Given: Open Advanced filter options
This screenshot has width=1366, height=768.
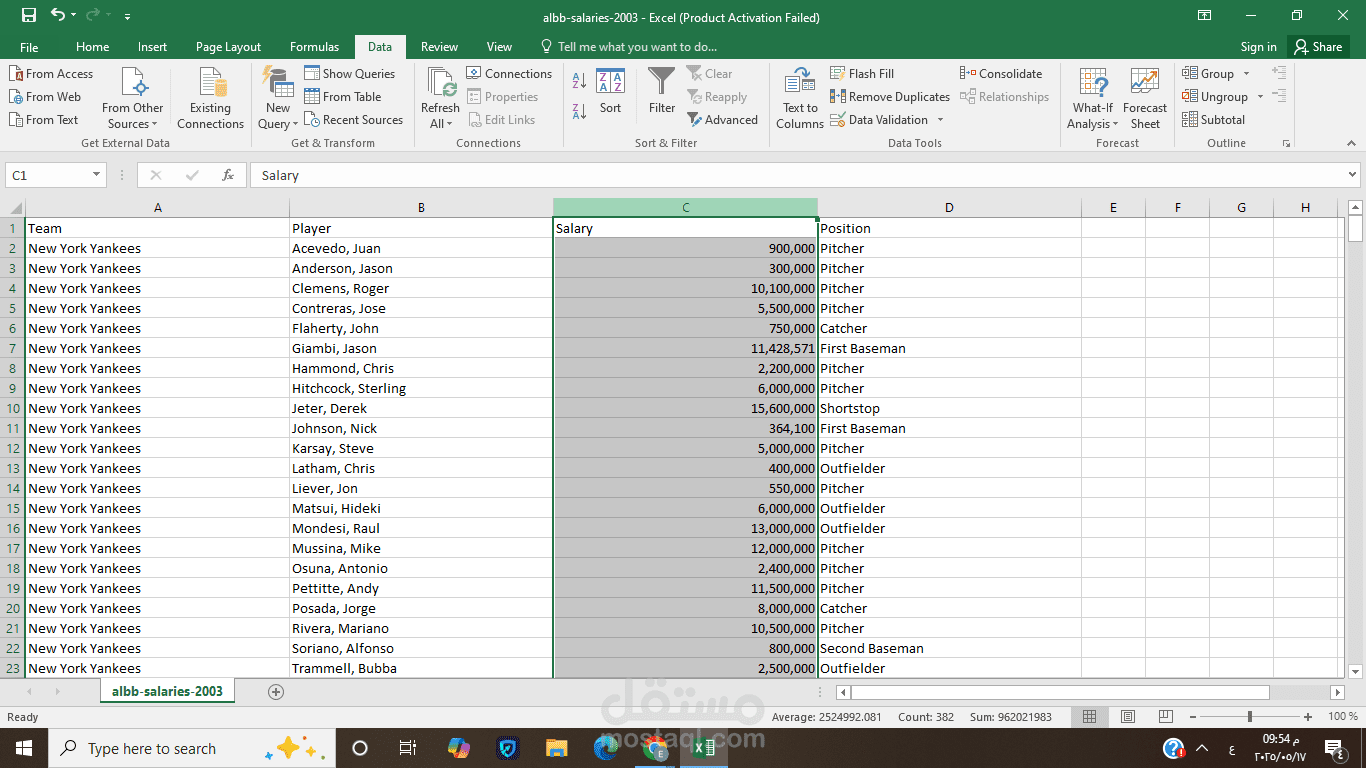Looking at the screenshot, I should (723, 120).
